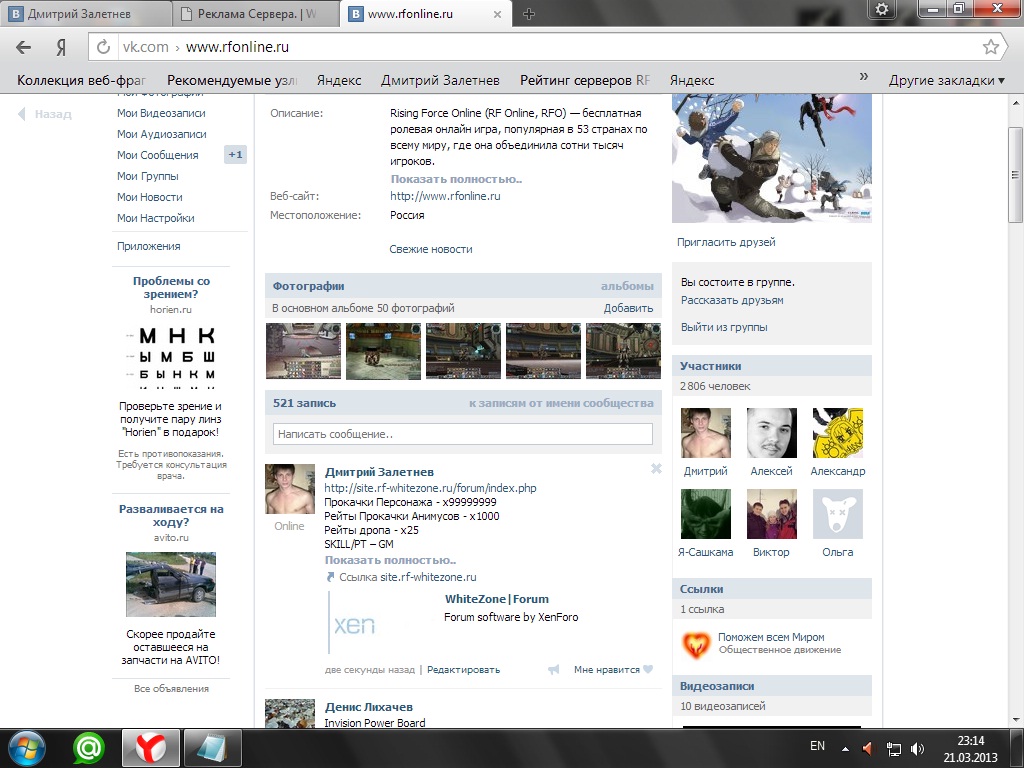Open the browser settings gear icon

pos(882,9)
